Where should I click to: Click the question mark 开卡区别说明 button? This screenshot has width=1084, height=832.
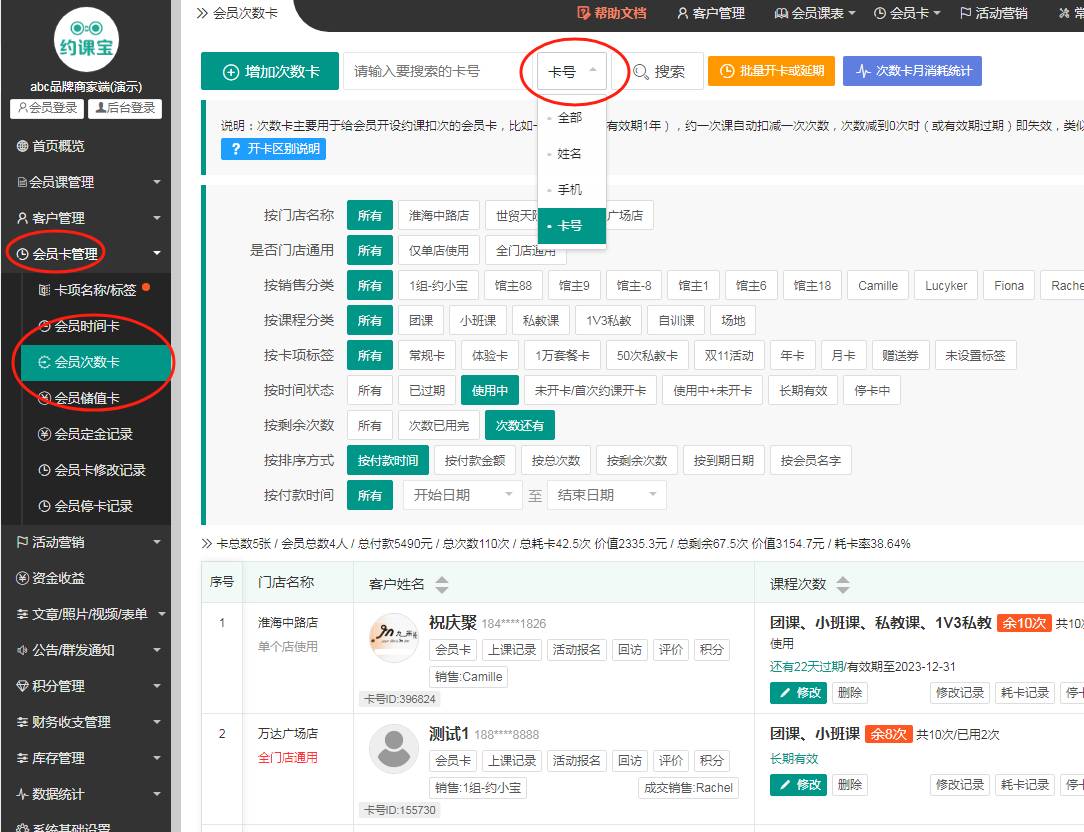tap(273, 149)
